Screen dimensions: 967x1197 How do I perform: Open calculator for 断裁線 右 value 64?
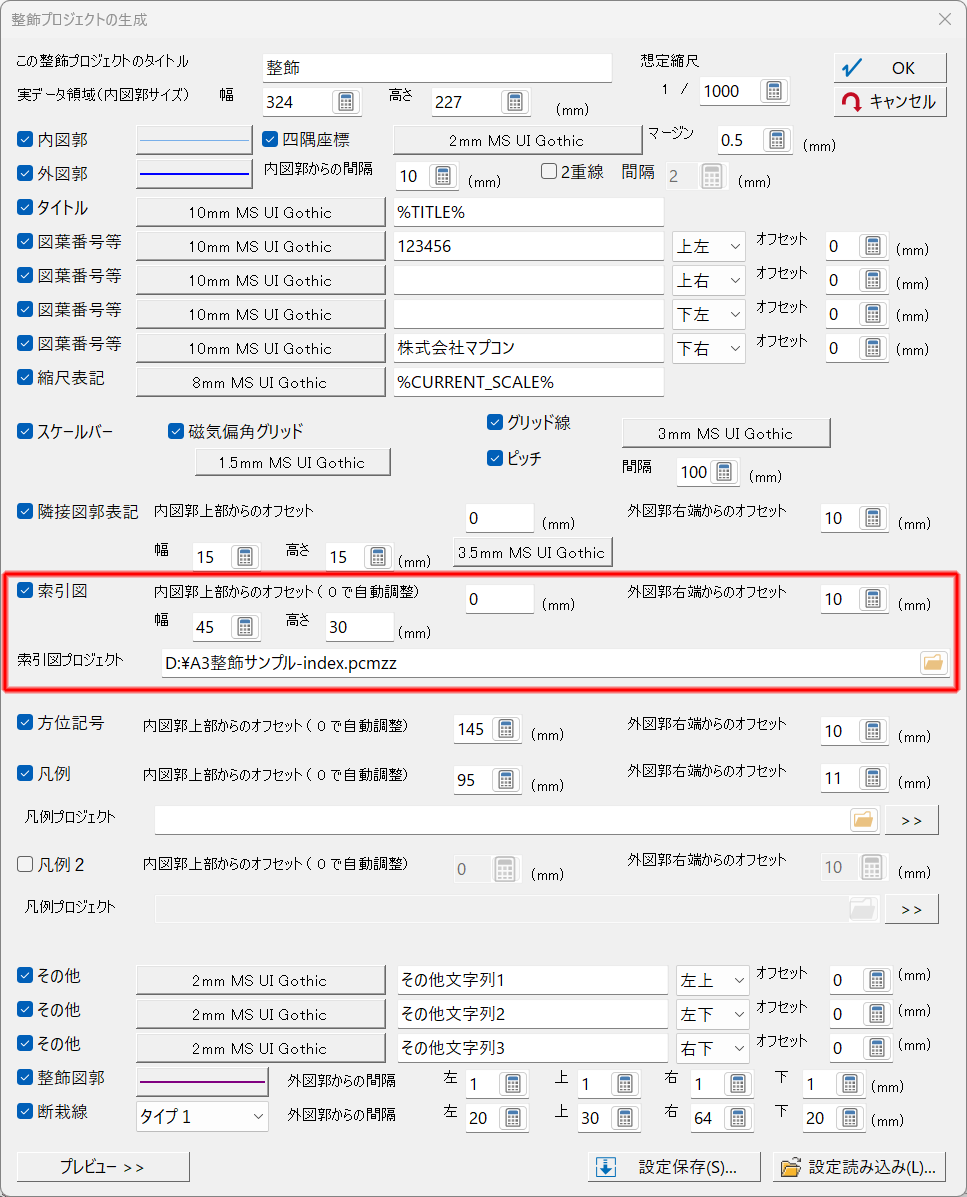point(735,1118)
